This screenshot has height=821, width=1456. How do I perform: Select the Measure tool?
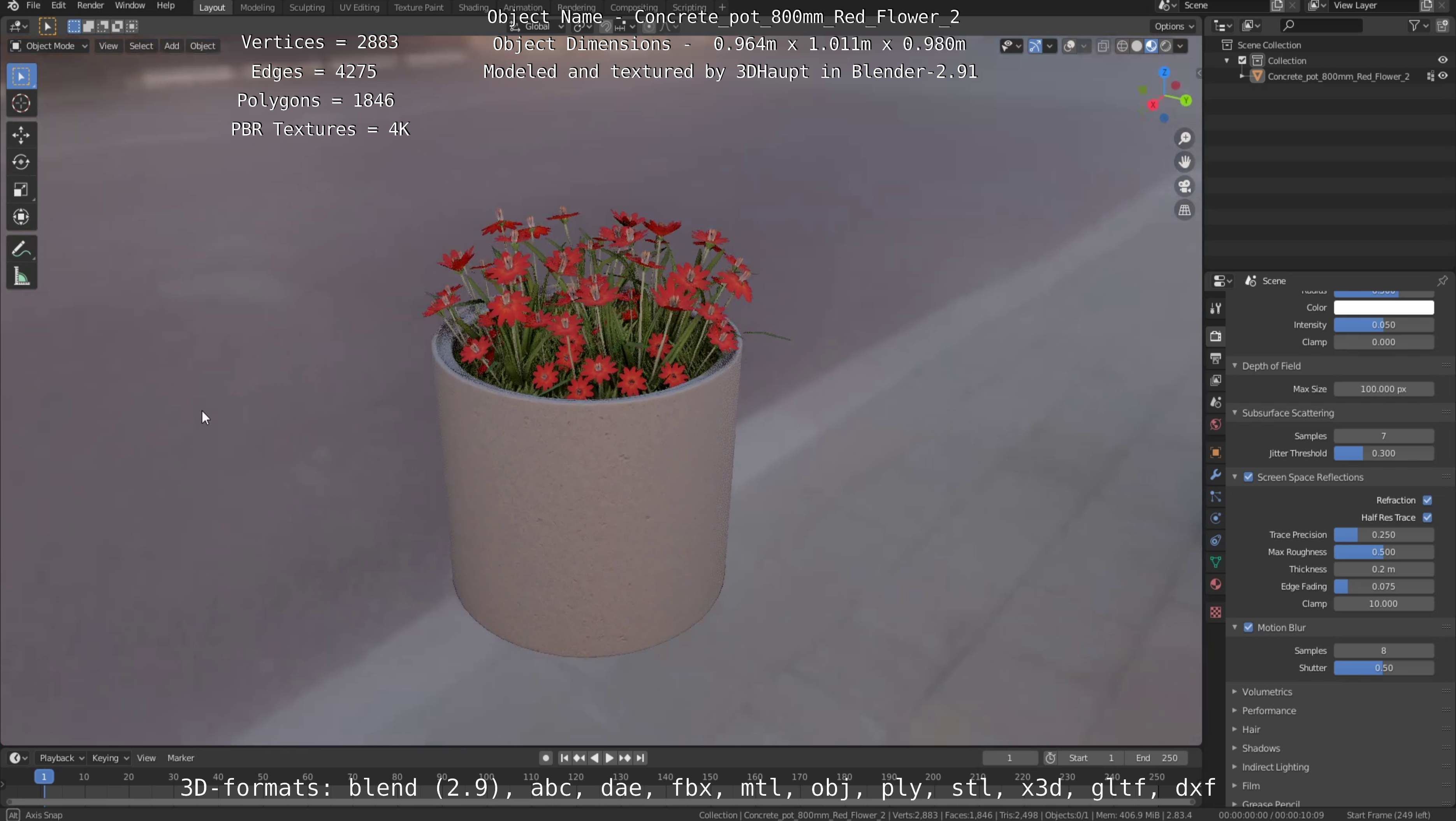point(21,276)
